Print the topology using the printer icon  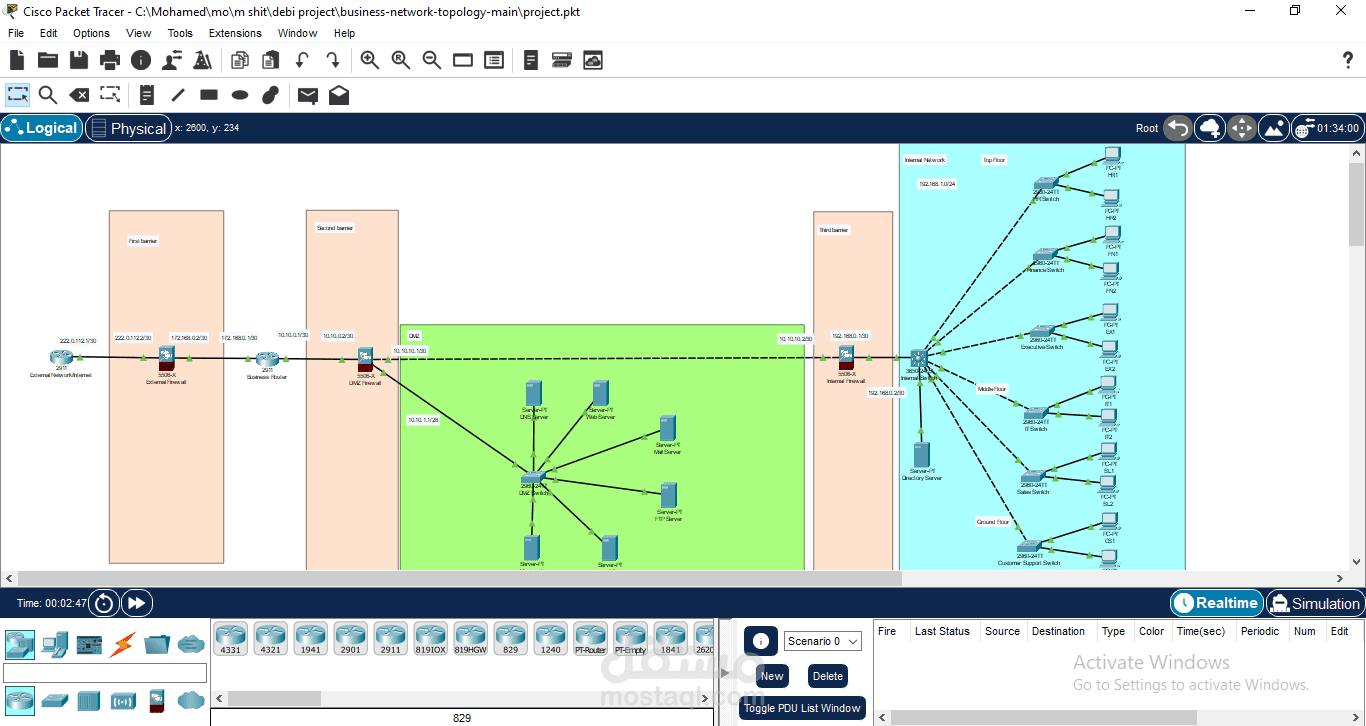tap(110, 60)
